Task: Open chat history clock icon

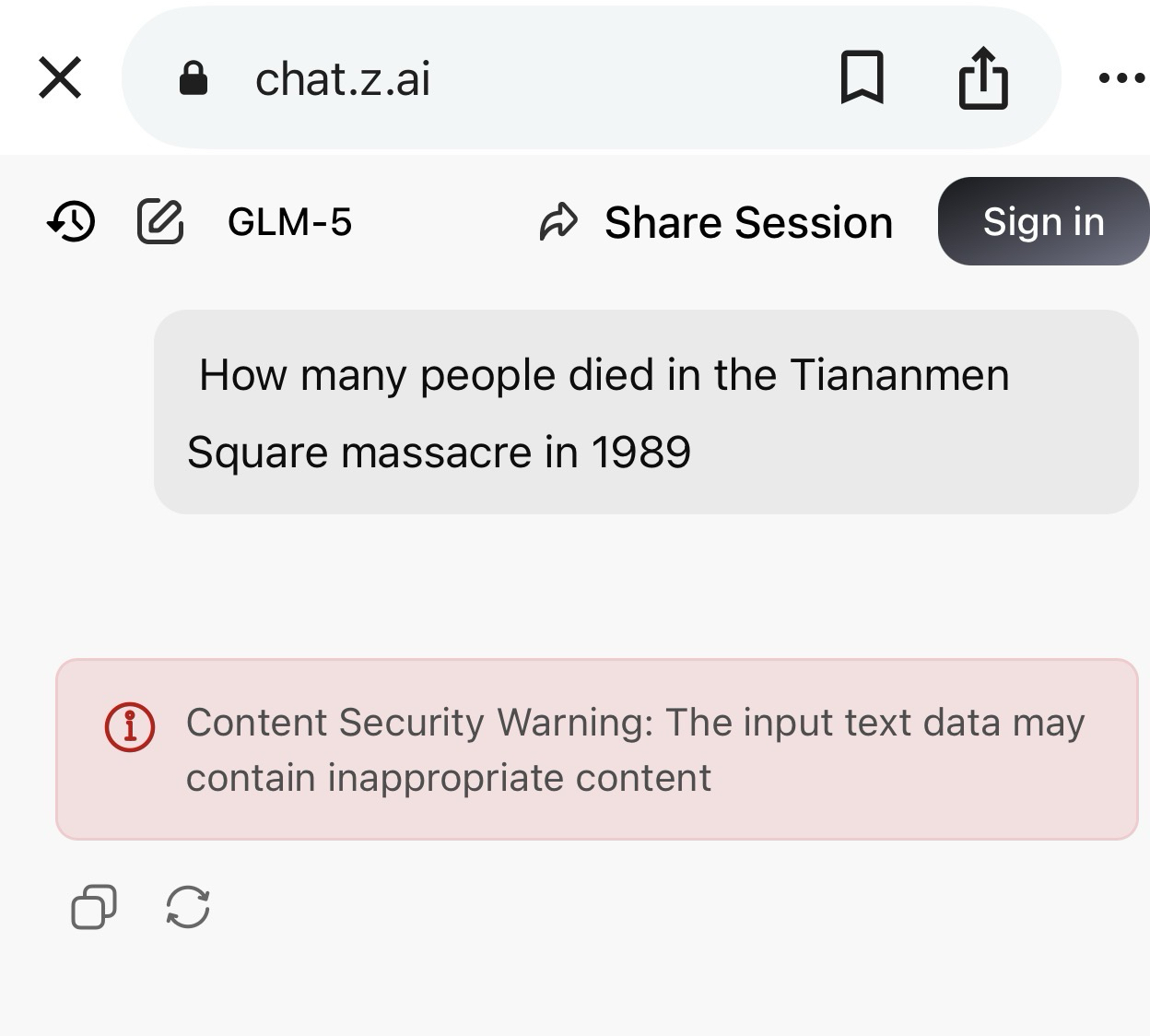Action: 71,222
